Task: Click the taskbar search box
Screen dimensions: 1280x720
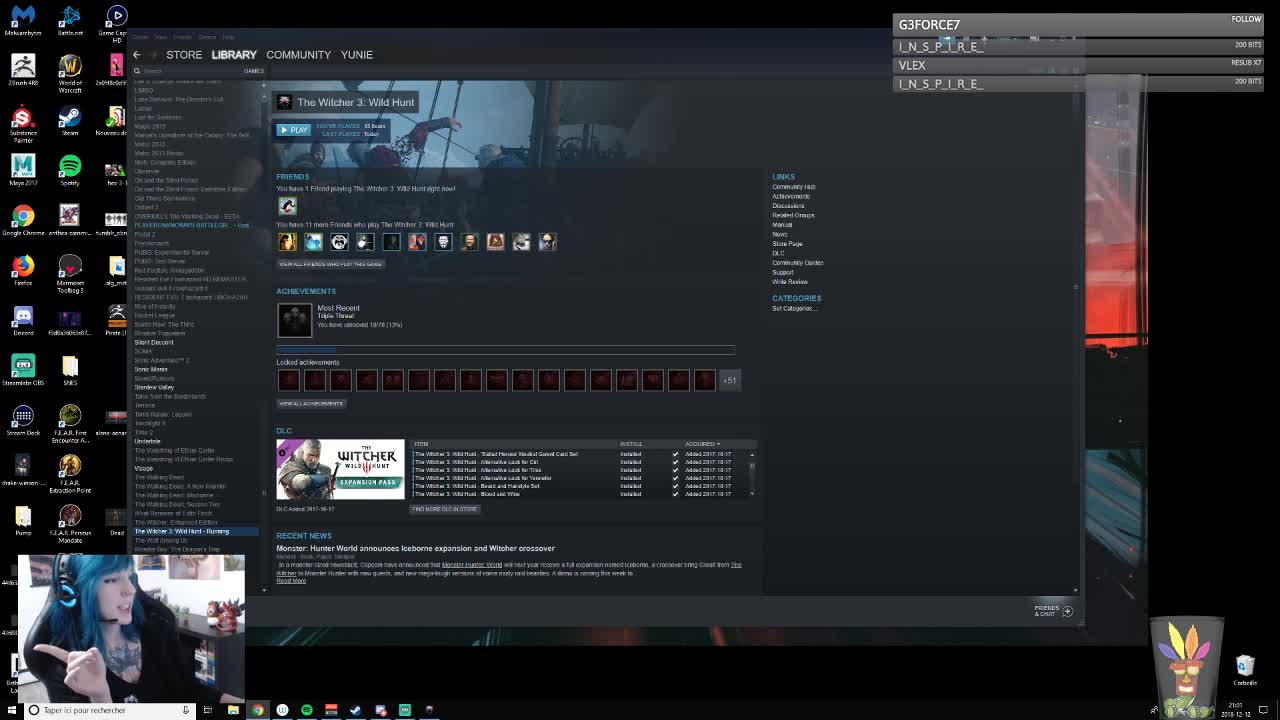Action: 110,710
